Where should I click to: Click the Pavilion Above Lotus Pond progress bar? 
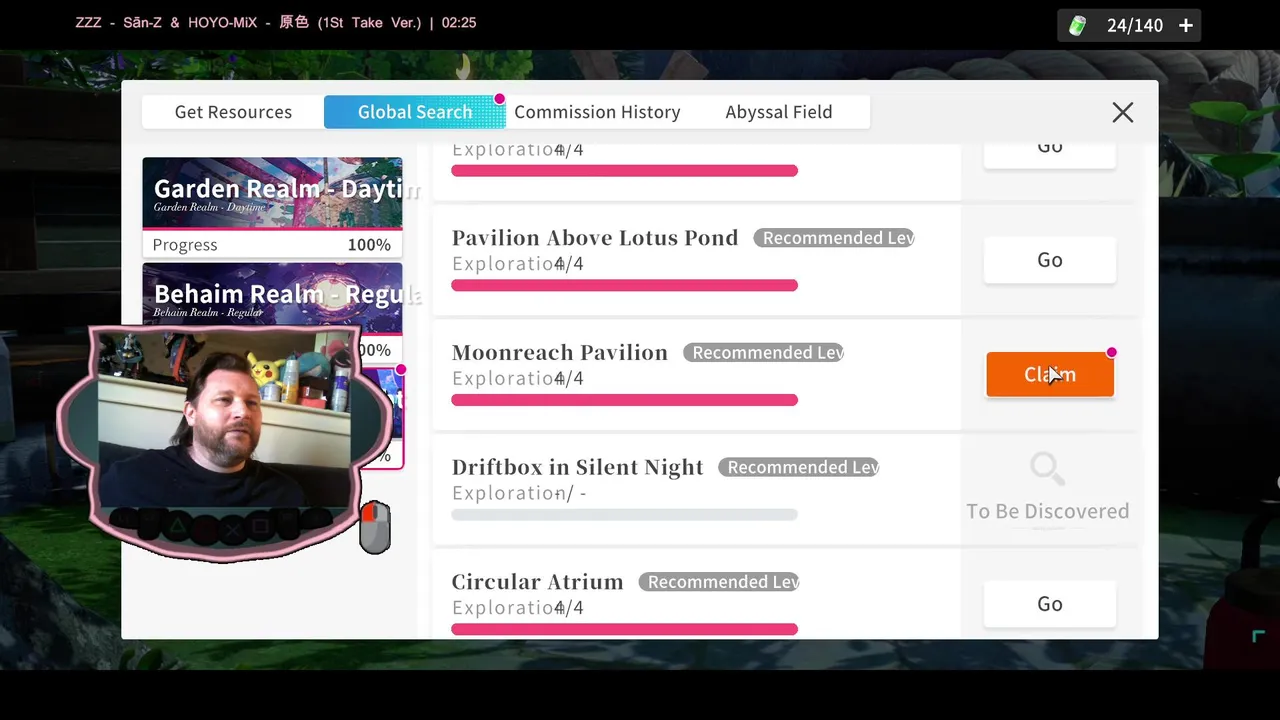[624, 285]
